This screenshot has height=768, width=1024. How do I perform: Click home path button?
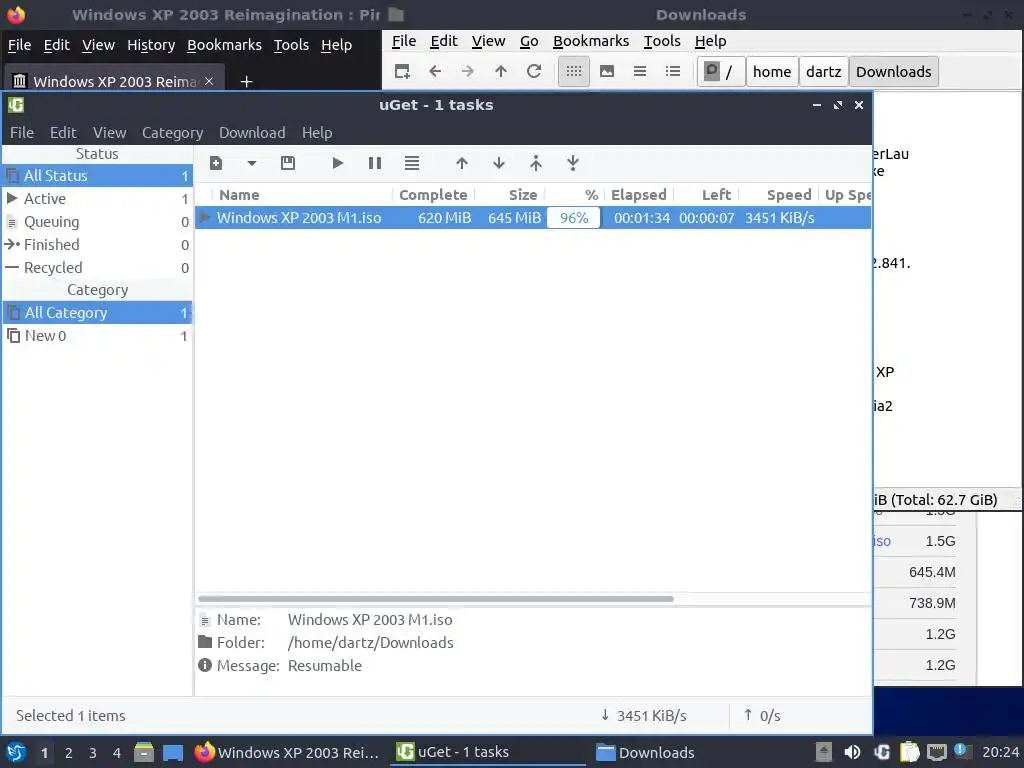(772, 71)
